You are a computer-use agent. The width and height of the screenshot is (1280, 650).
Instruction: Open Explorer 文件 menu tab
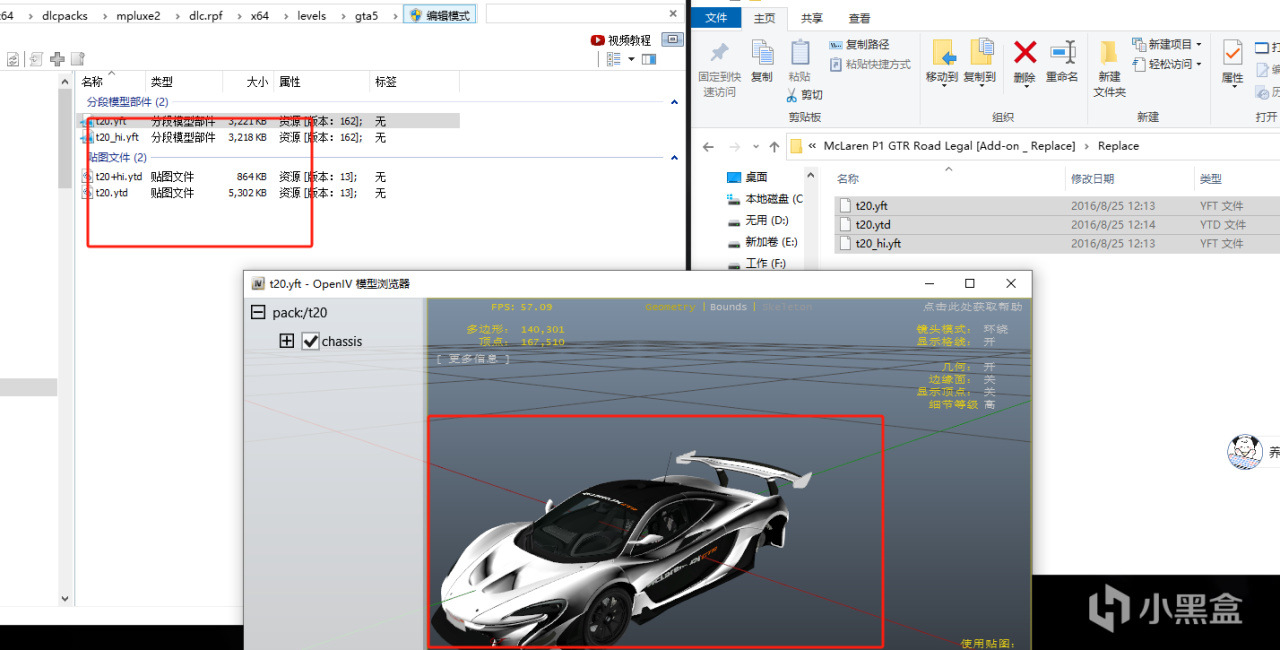tap(716, 18)
